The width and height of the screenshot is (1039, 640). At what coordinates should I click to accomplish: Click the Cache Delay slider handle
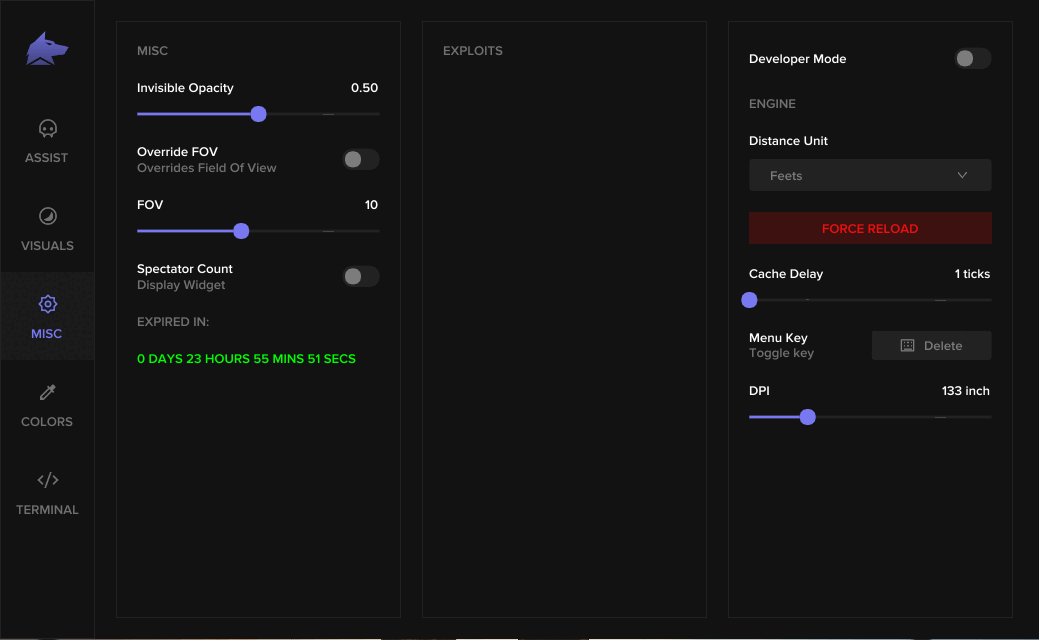pyautogui.click(x=750, y=300)
